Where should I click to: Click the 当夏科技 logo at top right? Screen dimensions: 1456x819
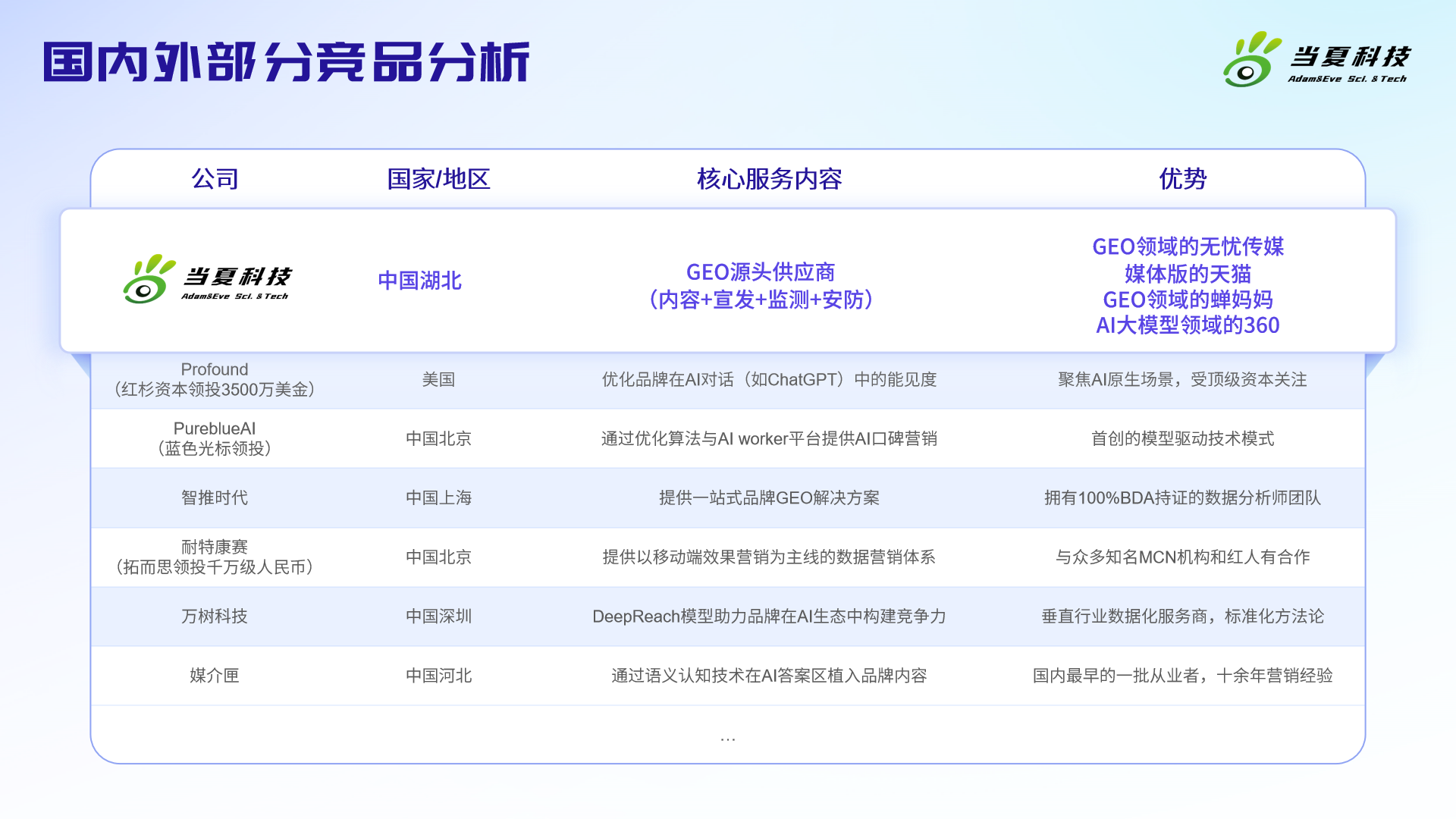point(1316,59)
